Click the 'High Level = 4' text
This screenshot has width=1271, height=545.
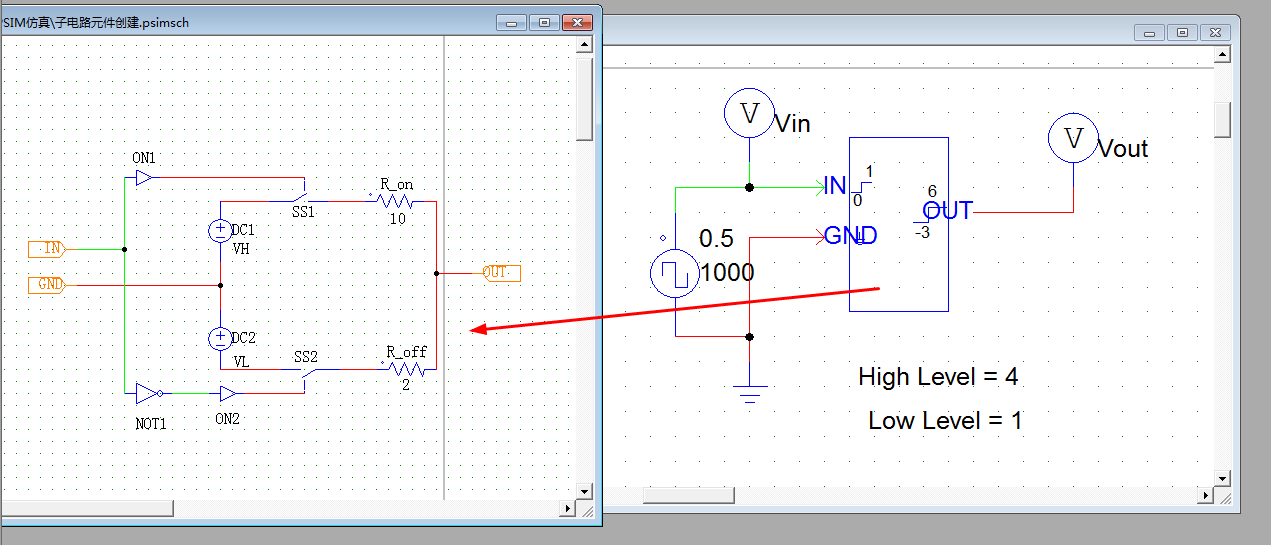[x=938, y=377]
